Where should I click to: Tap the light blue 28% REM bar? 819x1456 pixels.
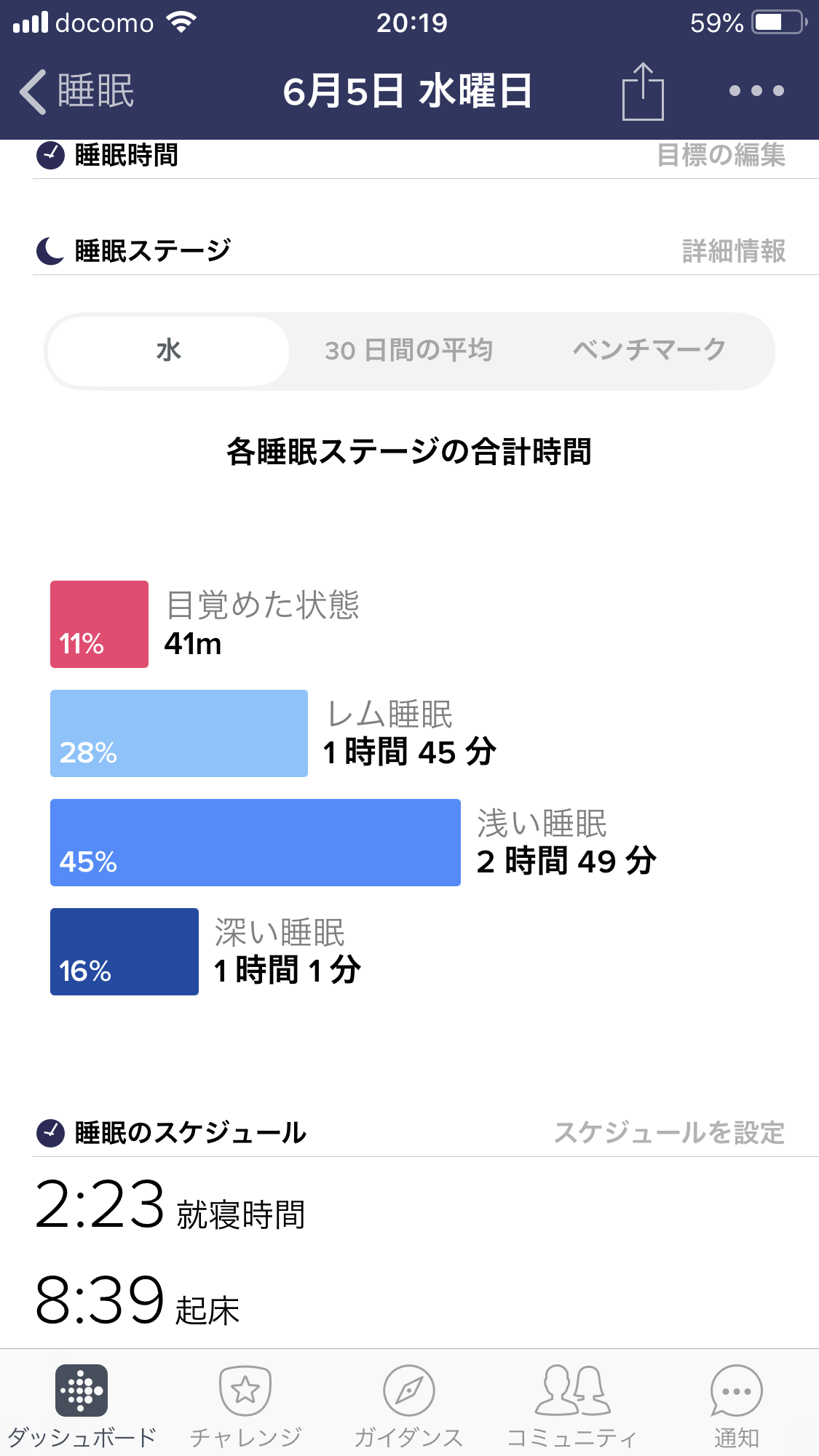pos(179,733)
